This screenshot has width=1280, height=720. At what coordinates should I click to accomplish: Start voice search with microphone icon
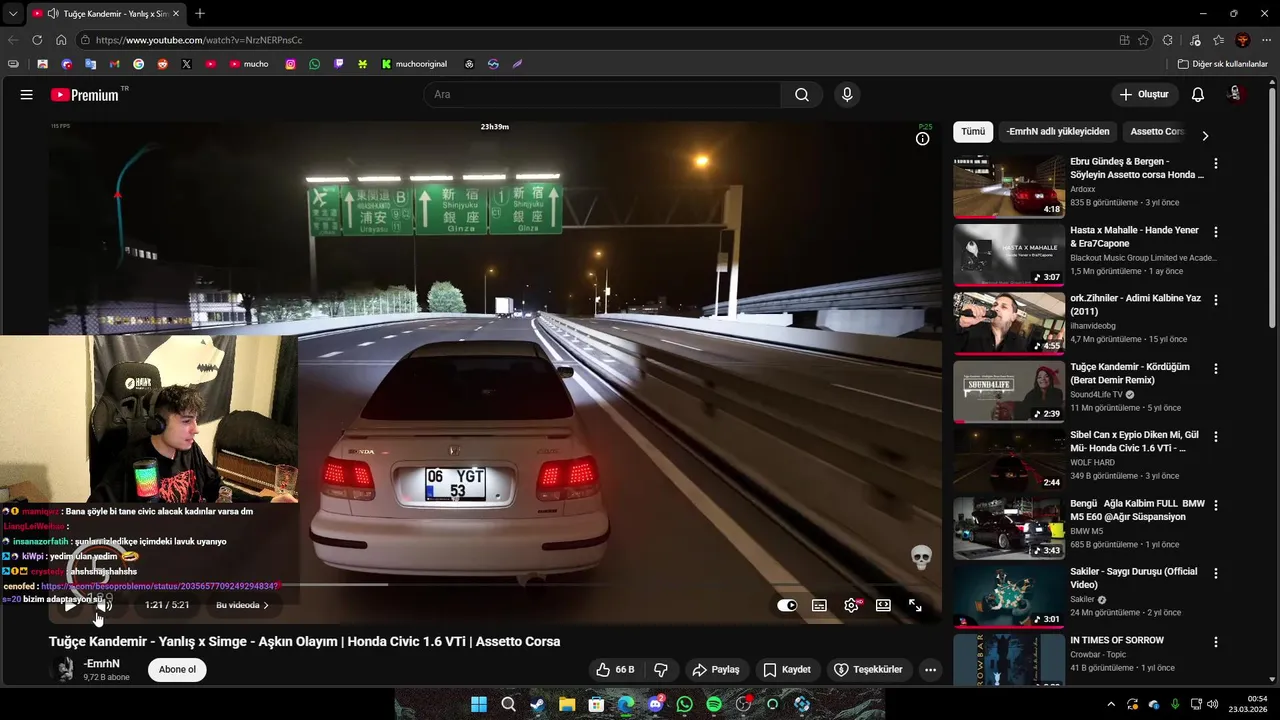pos(847,95)
